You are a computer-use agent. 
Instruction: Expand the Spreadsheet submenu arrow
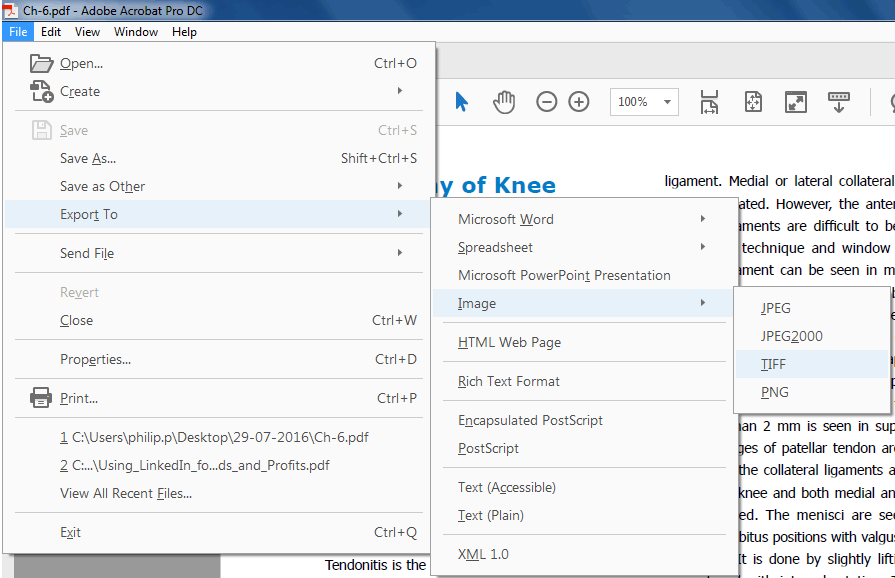point(703,246)
